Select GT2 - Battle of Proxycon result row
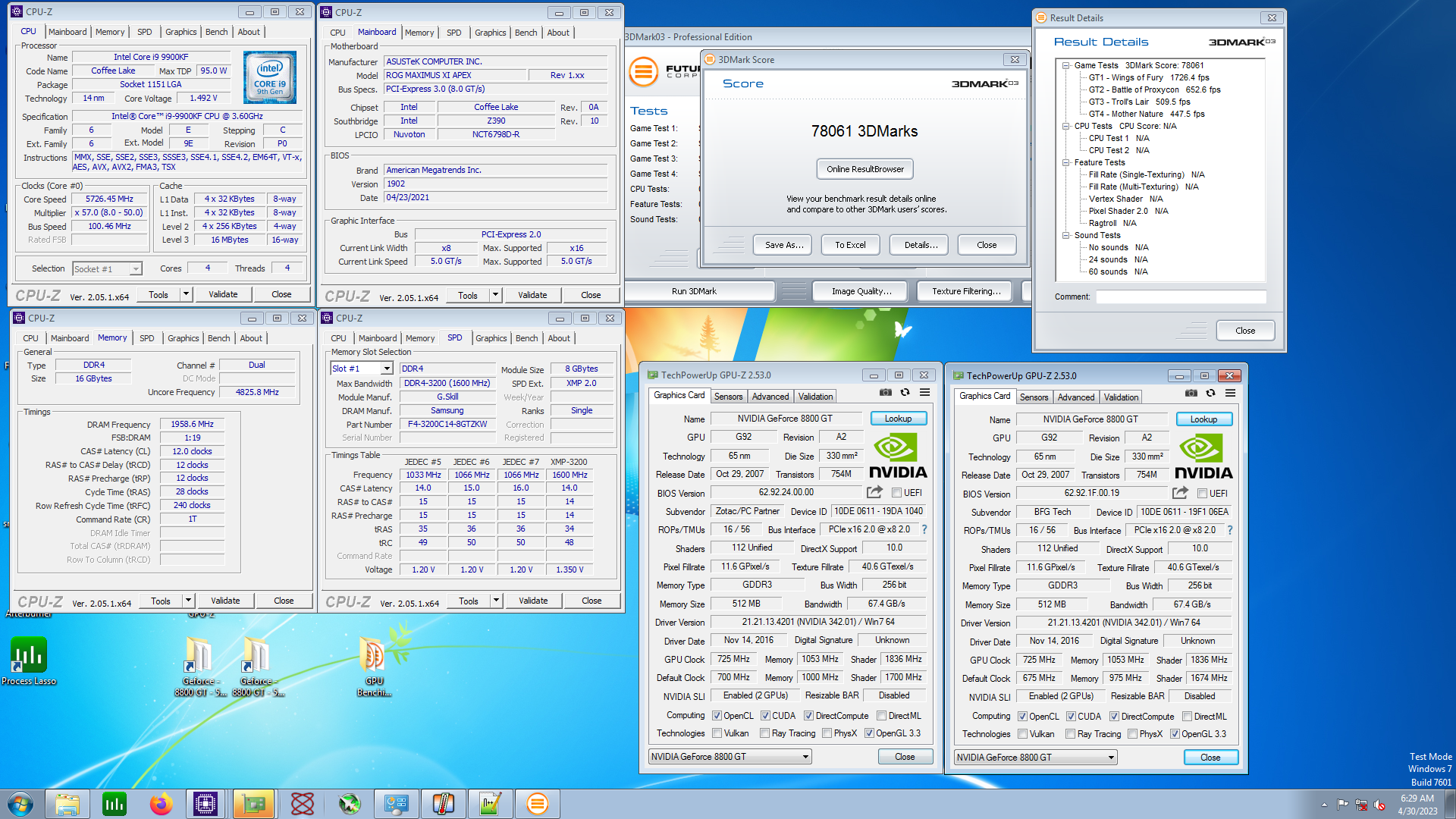Screen dimensions: 1456x819 click(x=1154, y=89)
